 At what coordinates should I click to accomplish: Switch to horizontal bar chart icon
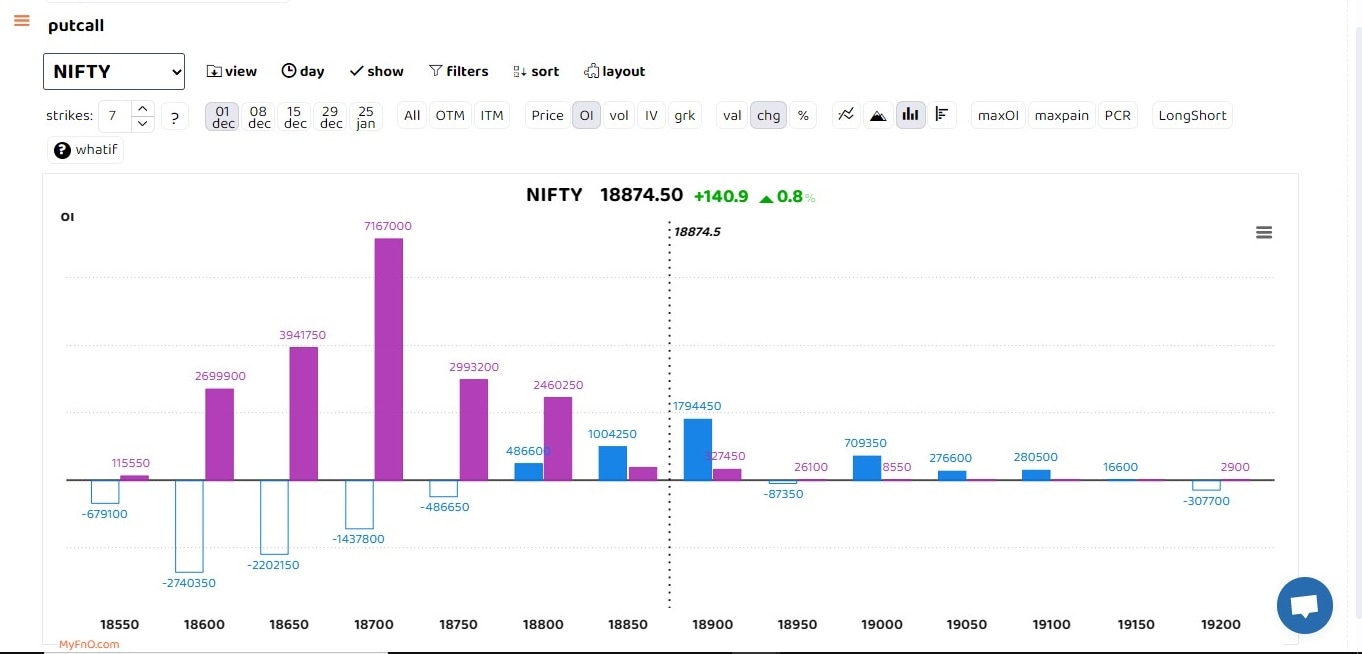pyautogui.click(x=941, y=115)
